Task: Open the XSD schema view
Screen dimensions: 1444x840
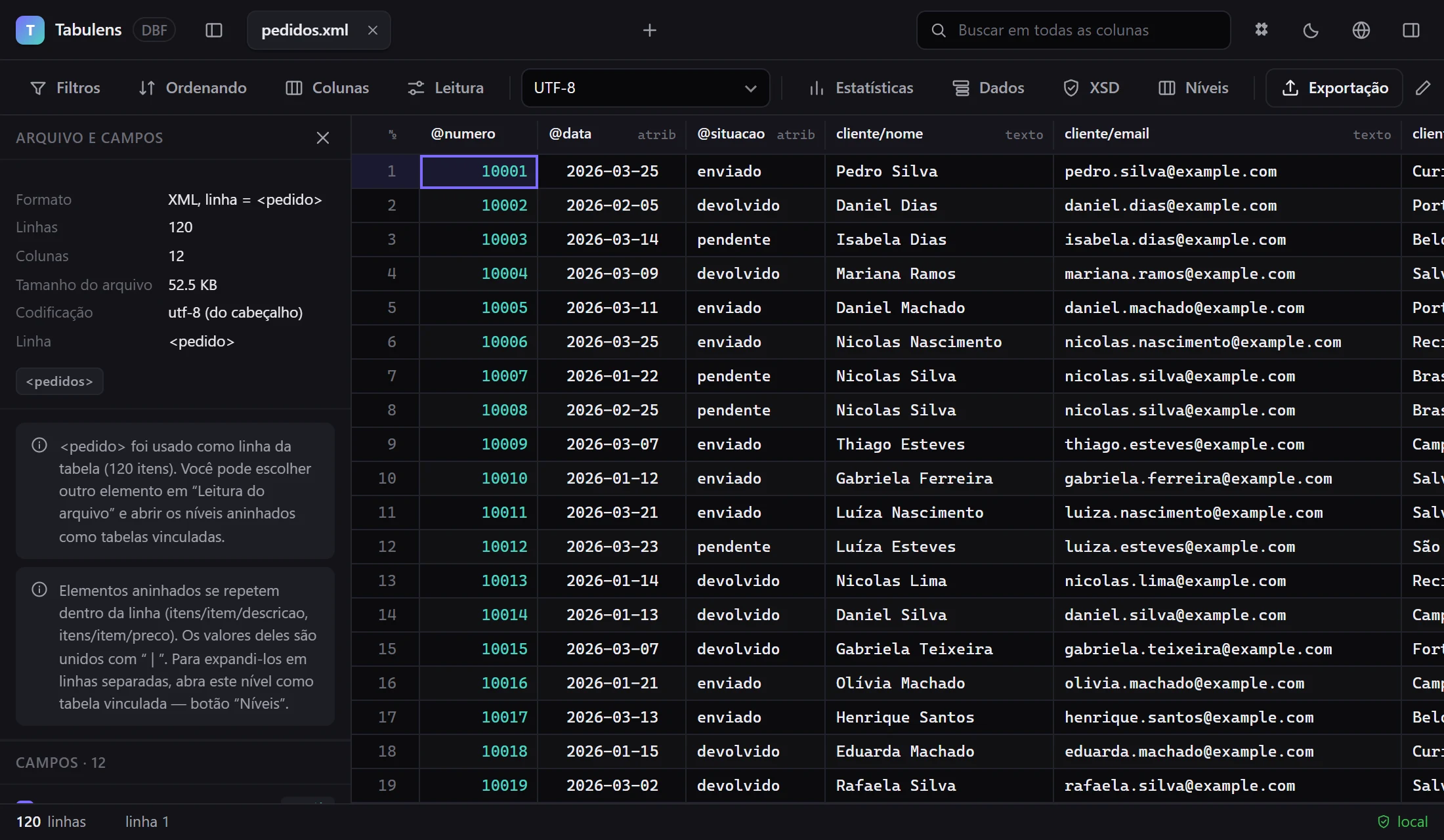Action: (1091, 88)
